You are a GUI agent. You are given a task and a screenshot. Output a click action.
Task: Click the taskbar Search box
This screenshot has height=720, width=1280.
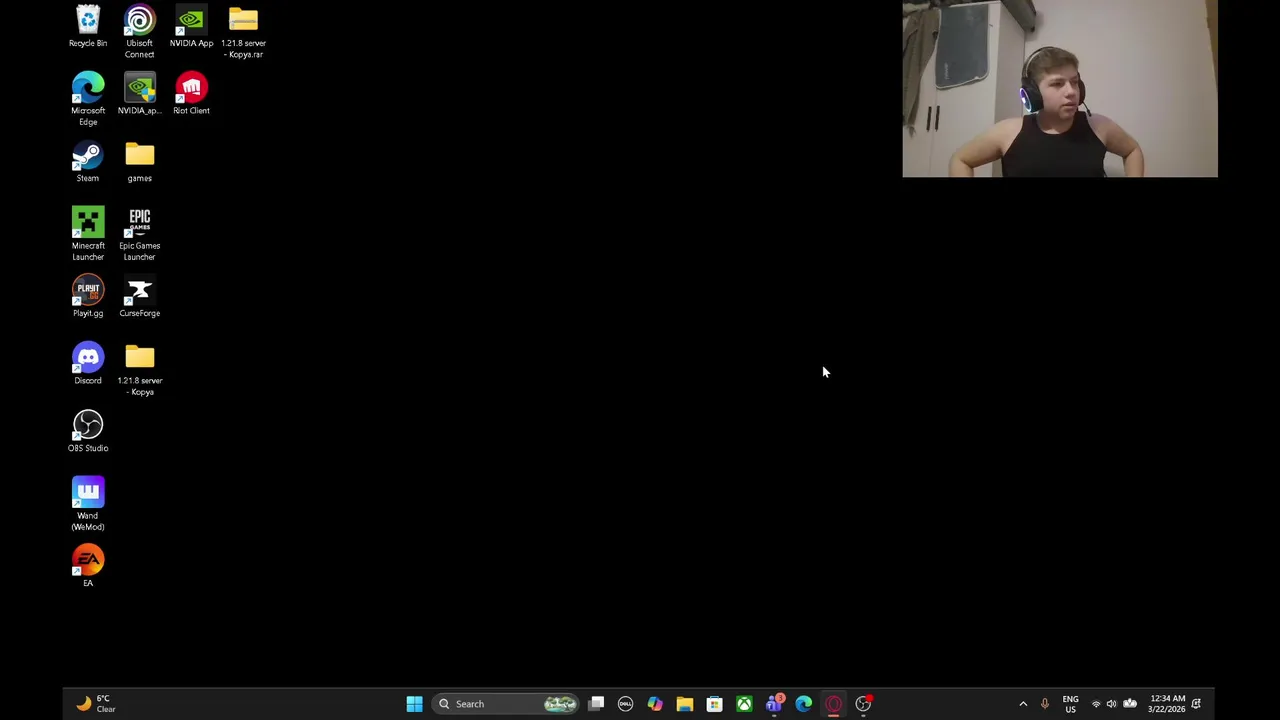click(507, 704)
